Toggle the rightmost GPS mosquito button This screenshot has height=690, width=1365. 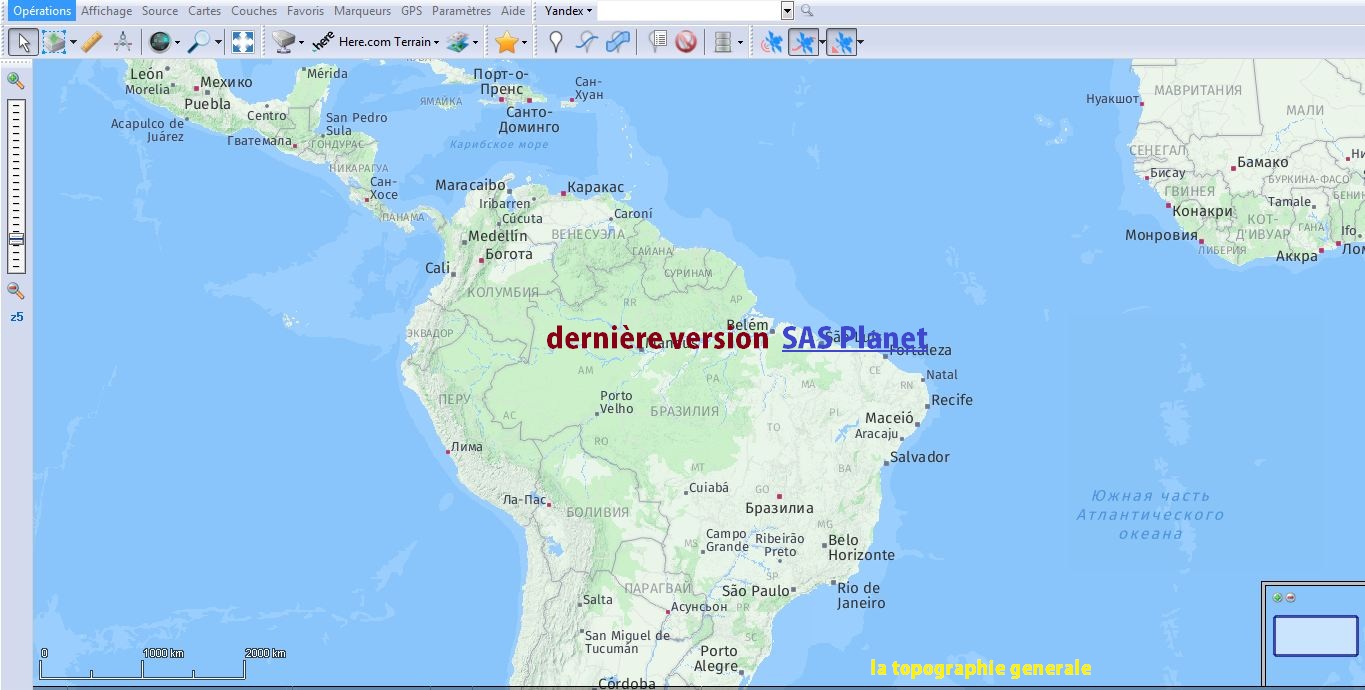[843, 41]
